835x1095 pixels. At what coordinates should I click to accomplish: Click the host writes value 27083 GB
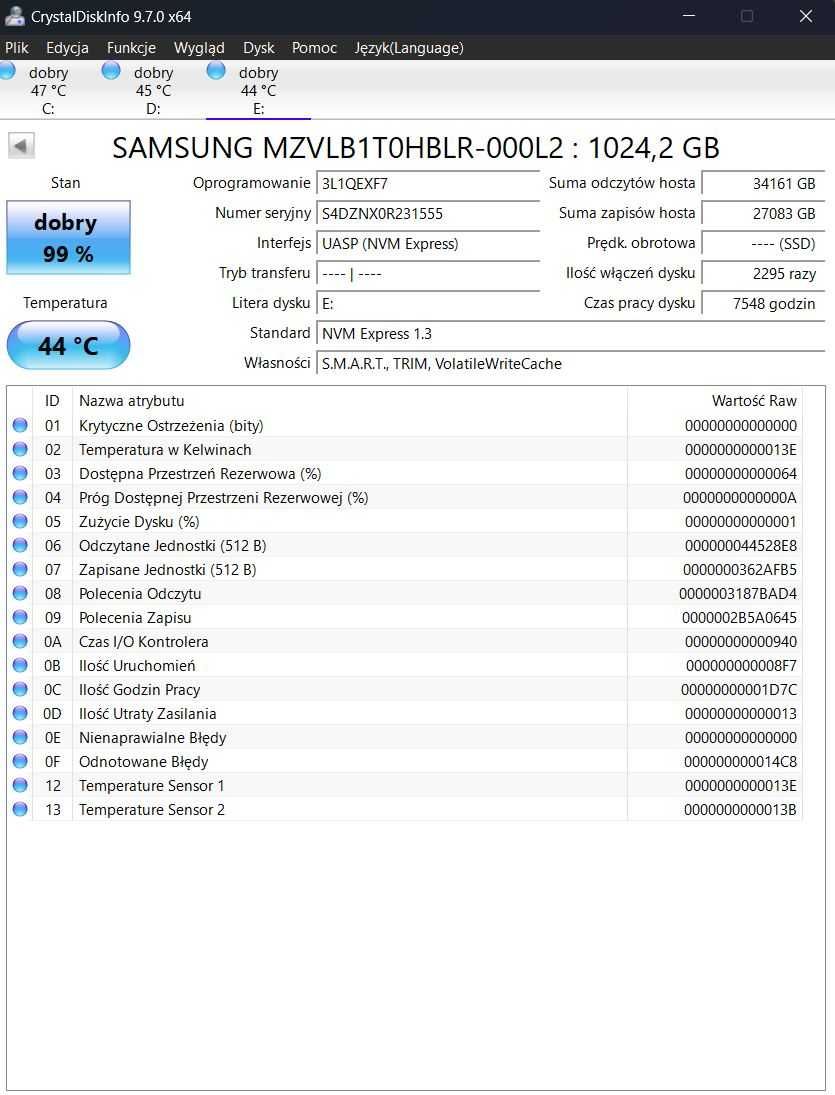[x=763, y=214]
